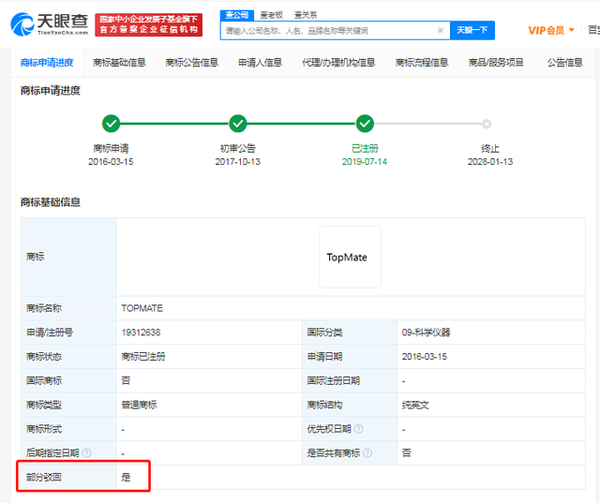Select the 查关系 search tab
This screenshot has height=503, width=600.
point(305,15)
